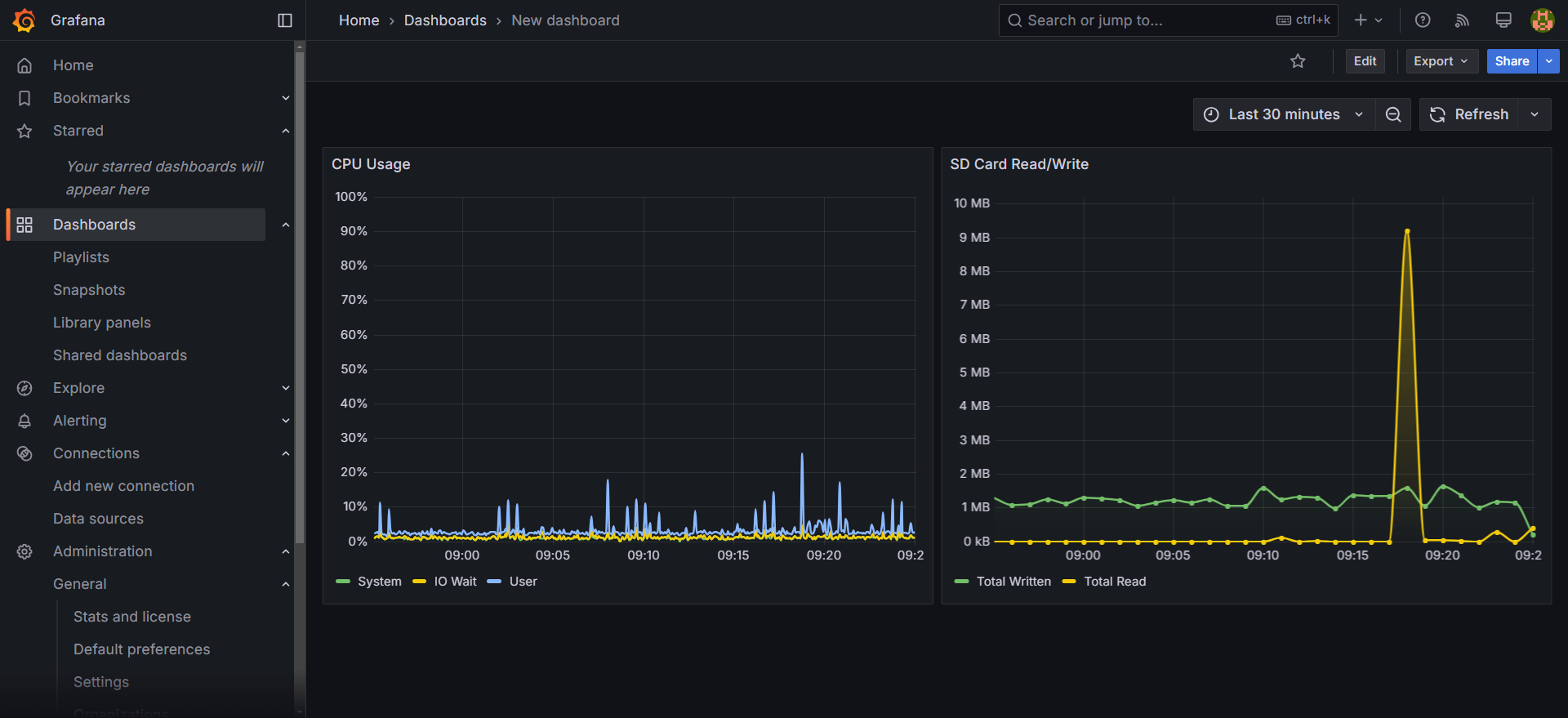Screen dimensions: 1568x718
Task: Select Data sources in sidebar
Action: [x=98, y=519]
